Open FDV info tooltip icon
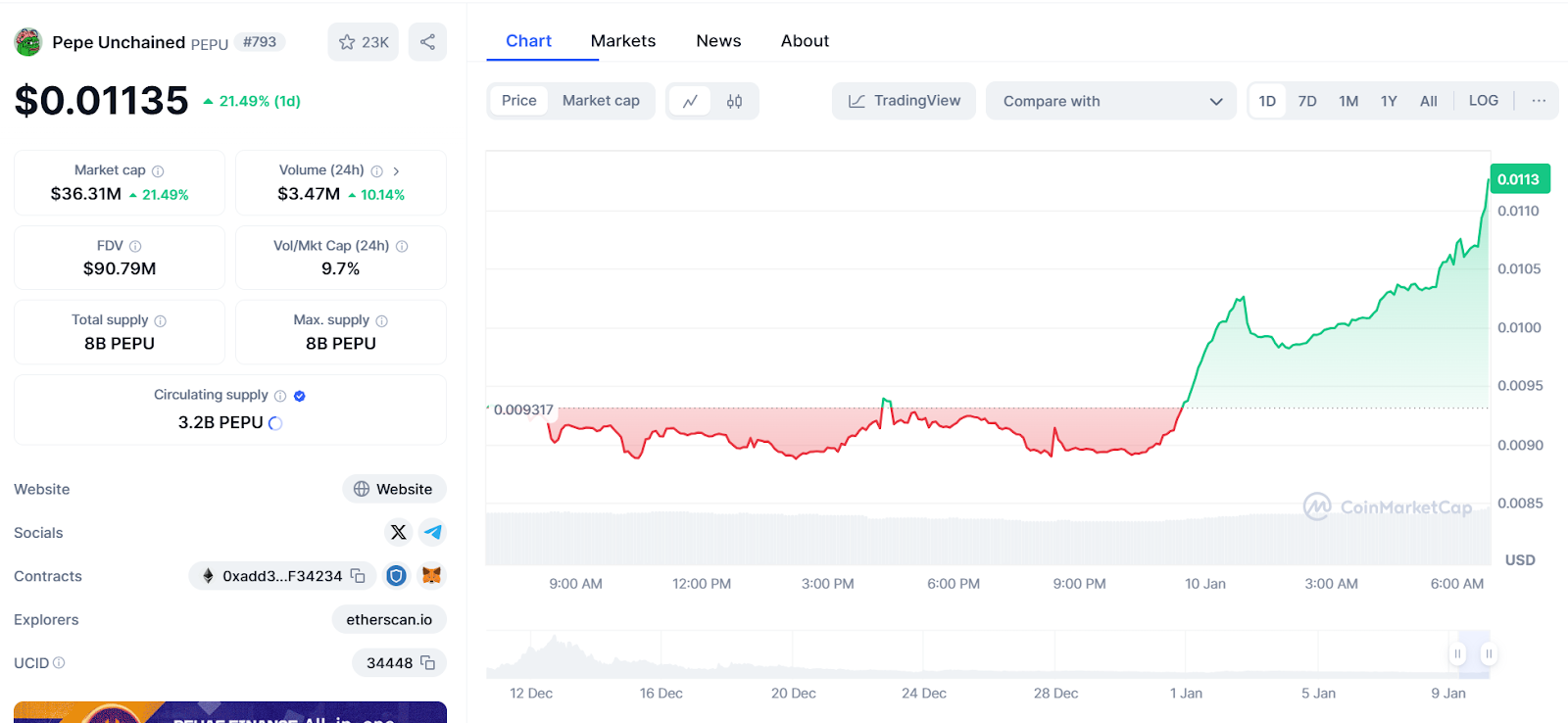The height and width of the screenshot is (723, 1568). click(135, 247)
